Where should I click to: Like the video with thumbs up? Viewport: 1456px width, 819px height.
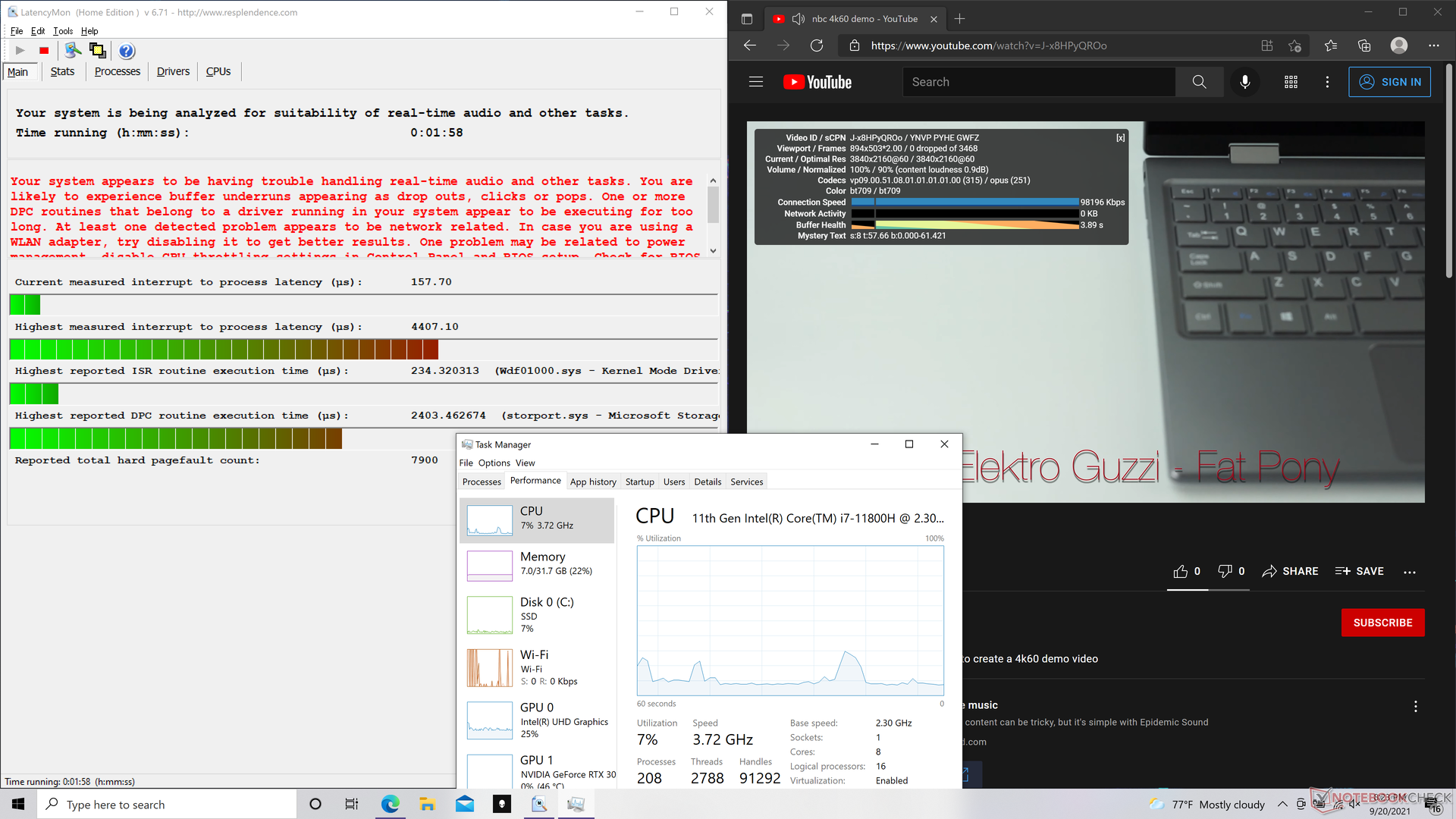(1181, 571)
